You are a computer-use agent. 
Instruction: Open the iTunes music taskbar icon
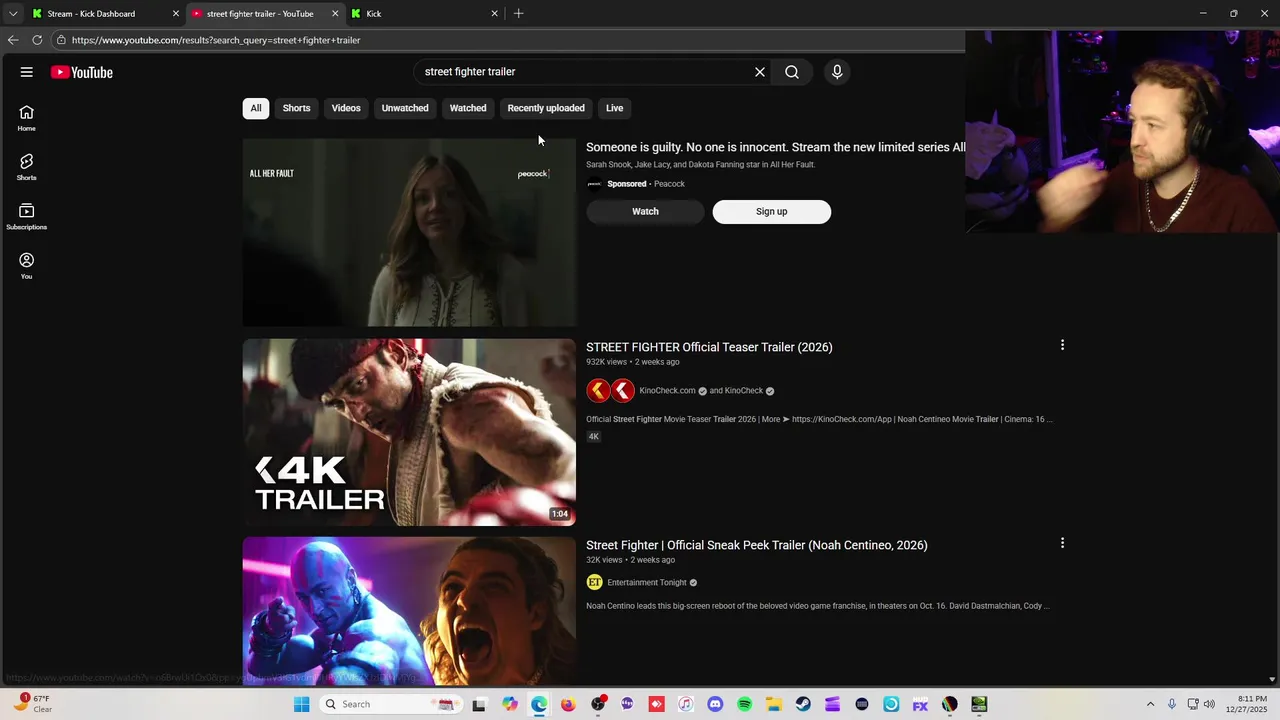pyautogui.click(x=685, y=704)
